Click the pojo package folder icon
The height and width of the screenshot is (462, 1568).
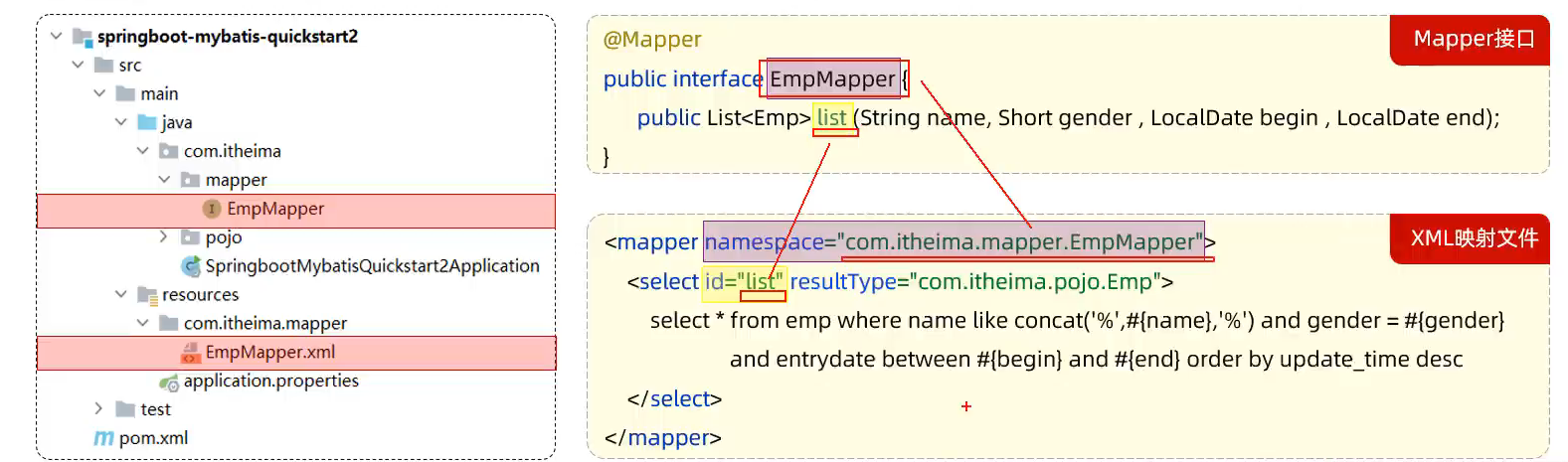pos(191,237)
